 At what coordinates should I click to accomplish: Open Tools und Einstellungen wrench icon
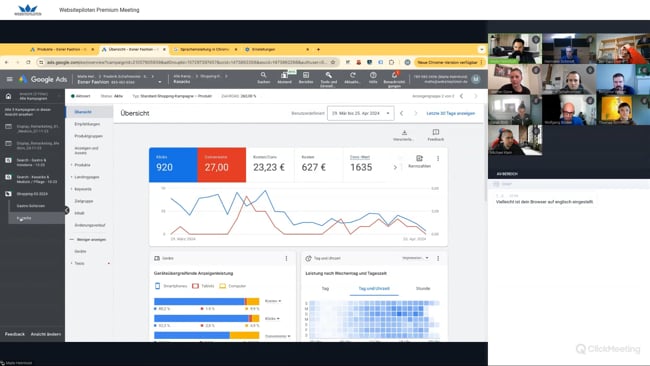328,78
